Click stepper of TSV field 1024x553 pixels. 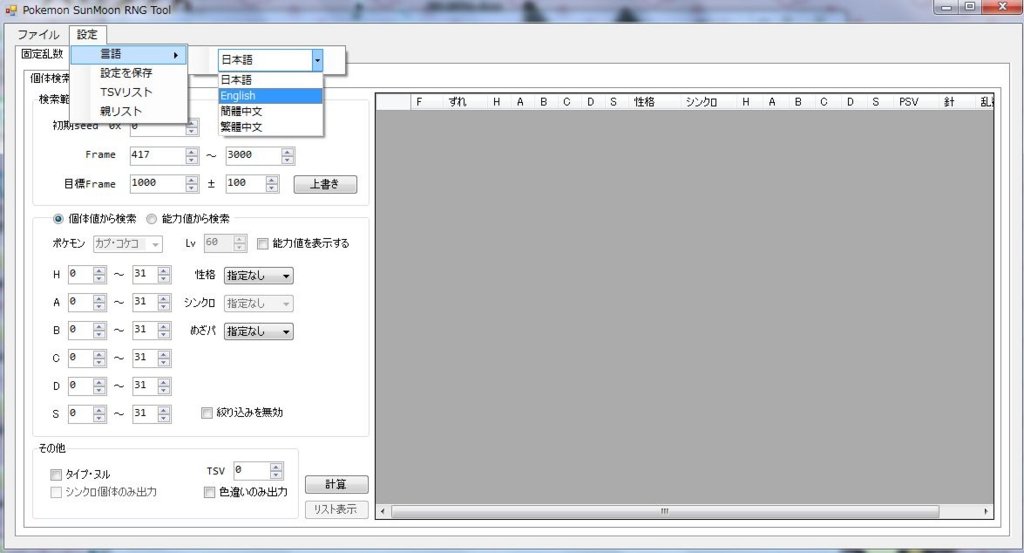(276, 470)
